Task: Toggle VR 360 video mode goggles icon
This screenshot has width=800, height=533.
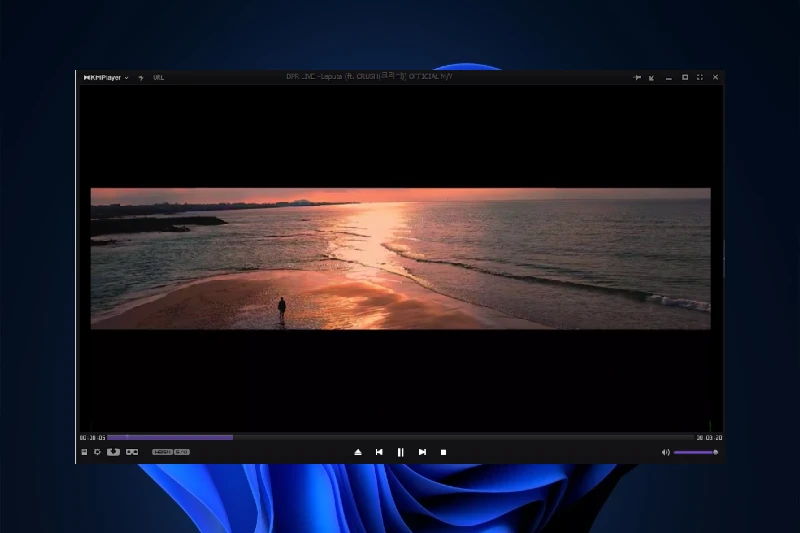Action: click(132, 452)
